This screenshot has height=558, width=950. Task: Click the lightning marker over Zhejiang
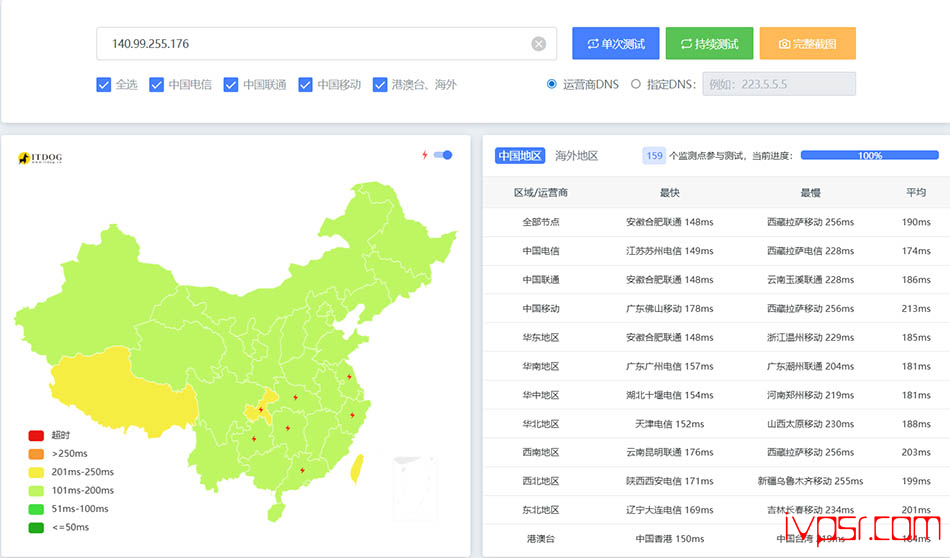click(x=352, y=415)
